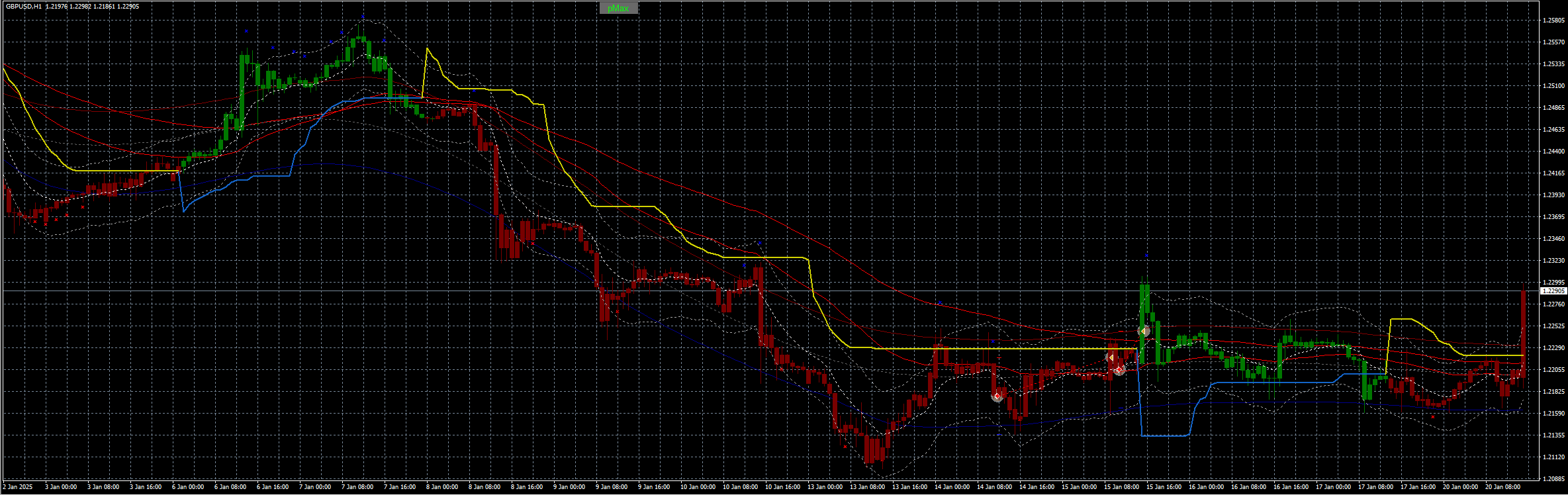Click the 1.24865 price scale label
The width and height of the screenshot is (1568, 495).
tap(1555, 108)
